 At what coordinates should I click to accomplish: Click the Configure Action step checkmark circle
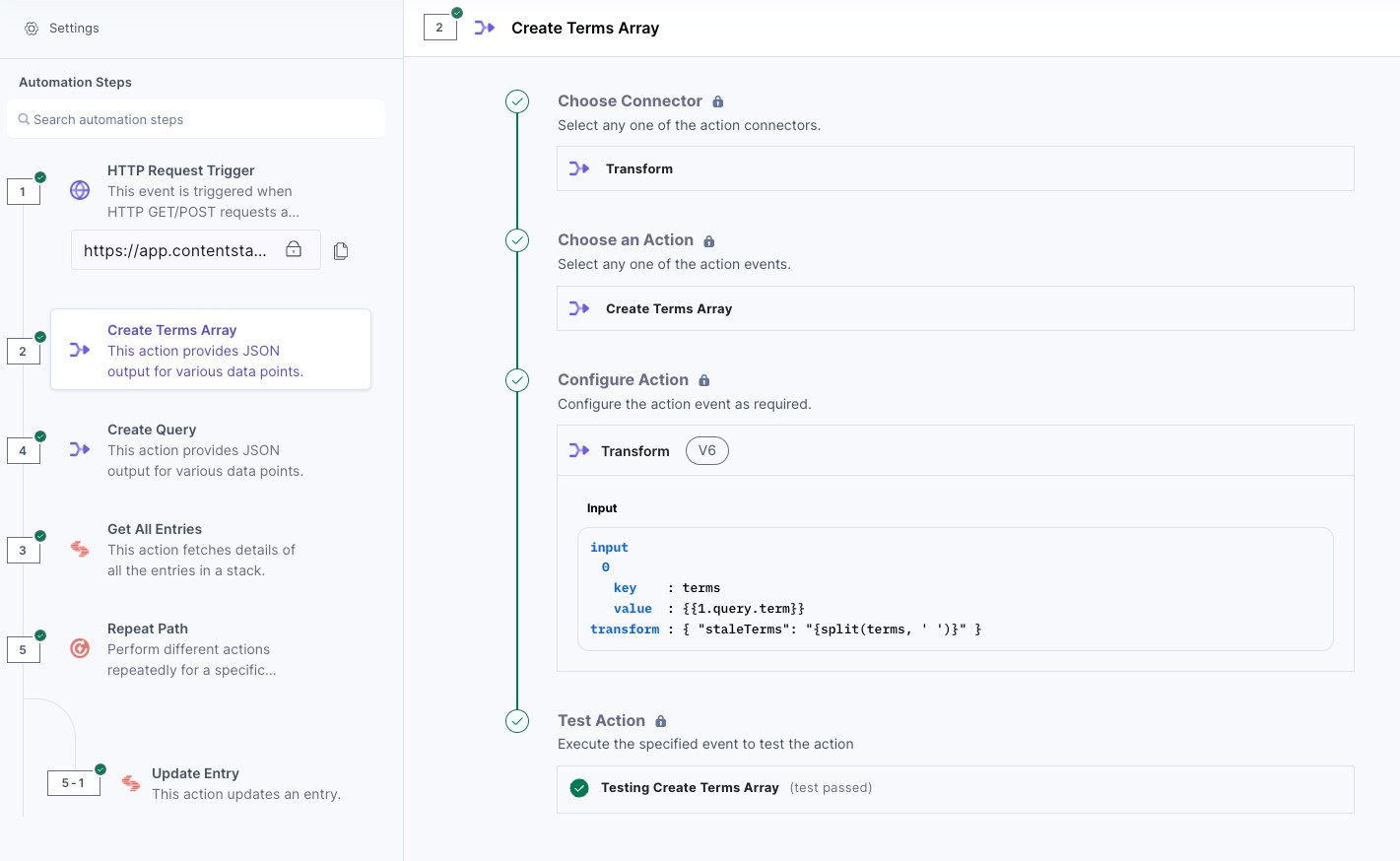coord(517,380)
